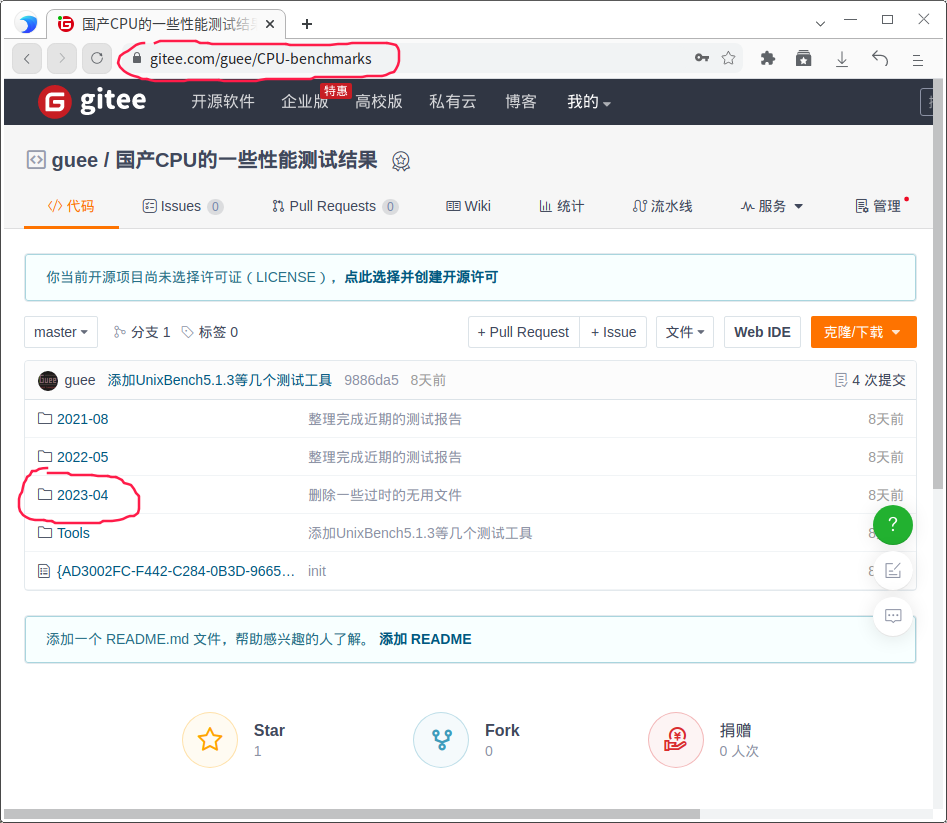Expand the 克隆/下载 dropdown
The height and width of the screenshot is (823, 947).
click(863, 332)
